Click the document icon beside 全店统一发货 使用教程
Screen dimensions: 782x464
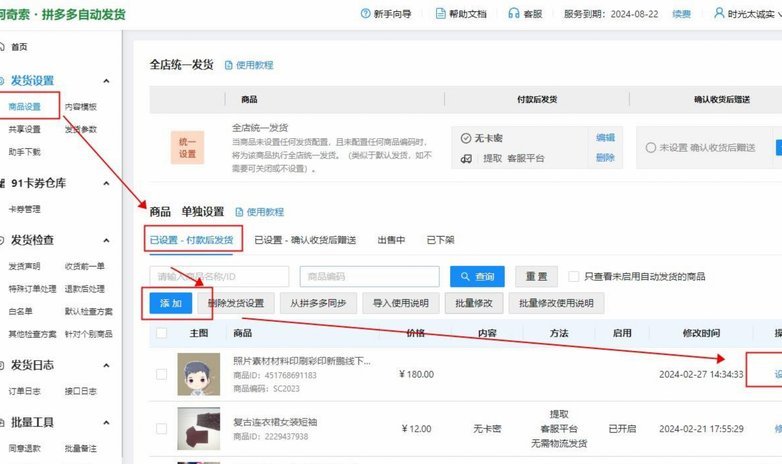click(x=228, y=65)
